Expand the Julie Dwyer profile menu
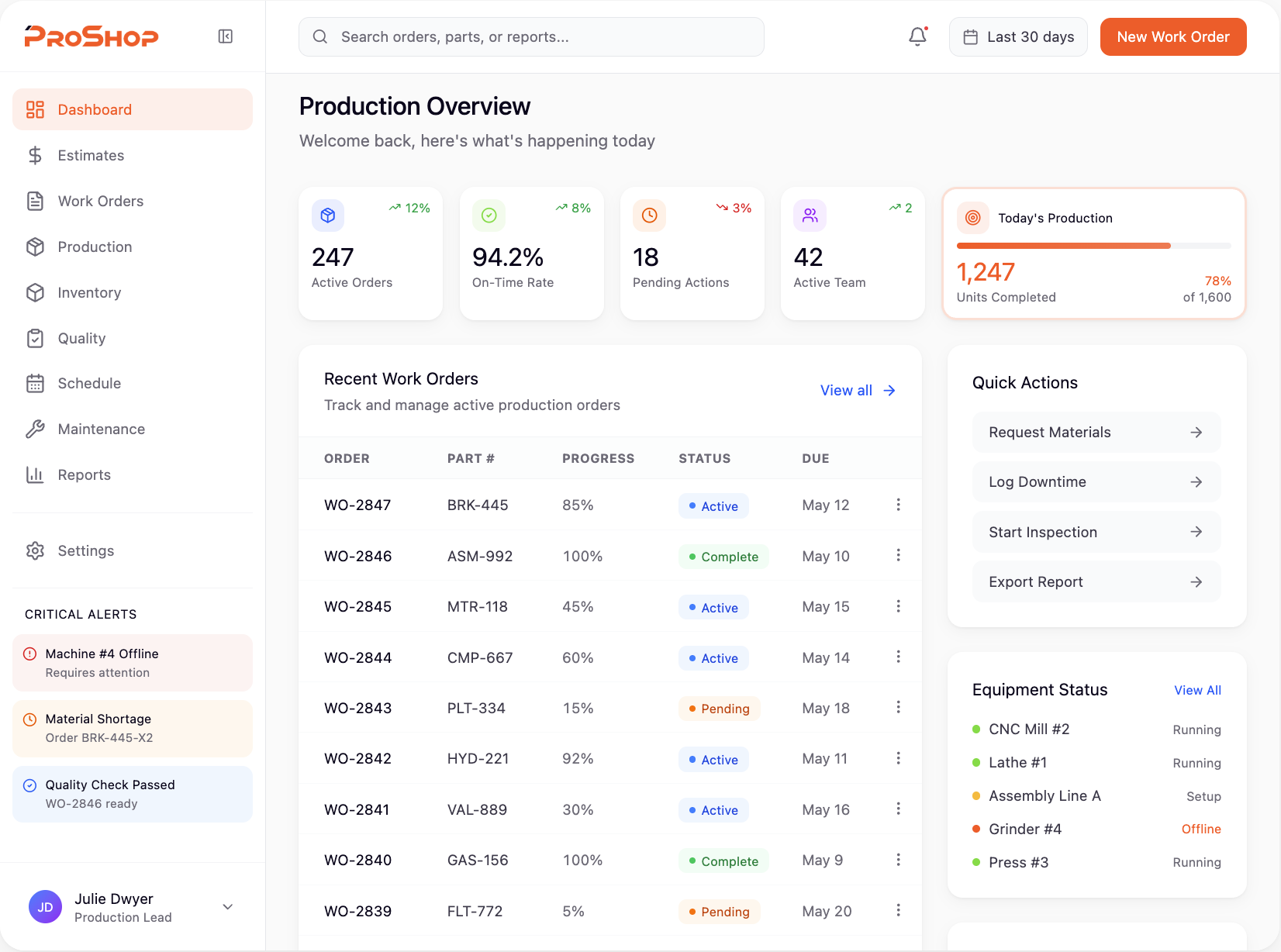Screen dimensions: 1281x952 click(x=227, y=907)
